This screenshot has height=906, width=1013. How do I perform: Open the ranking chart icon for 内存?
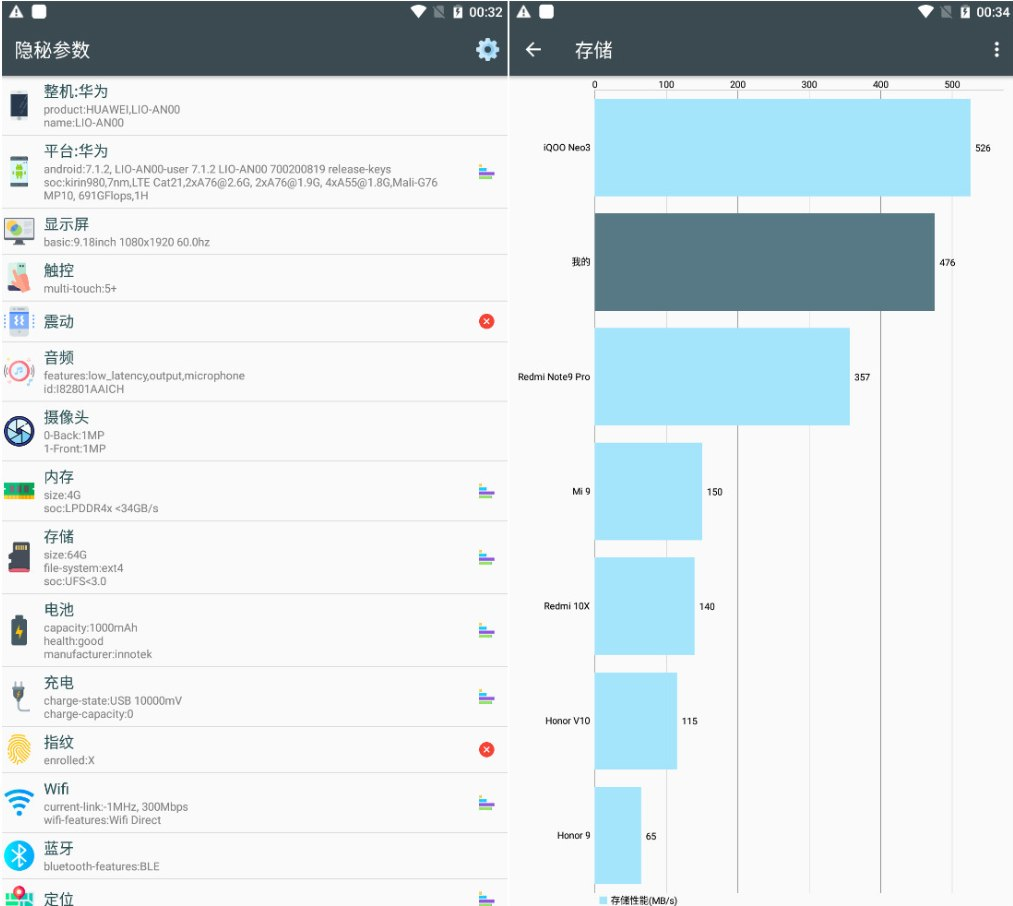(486, 491)
